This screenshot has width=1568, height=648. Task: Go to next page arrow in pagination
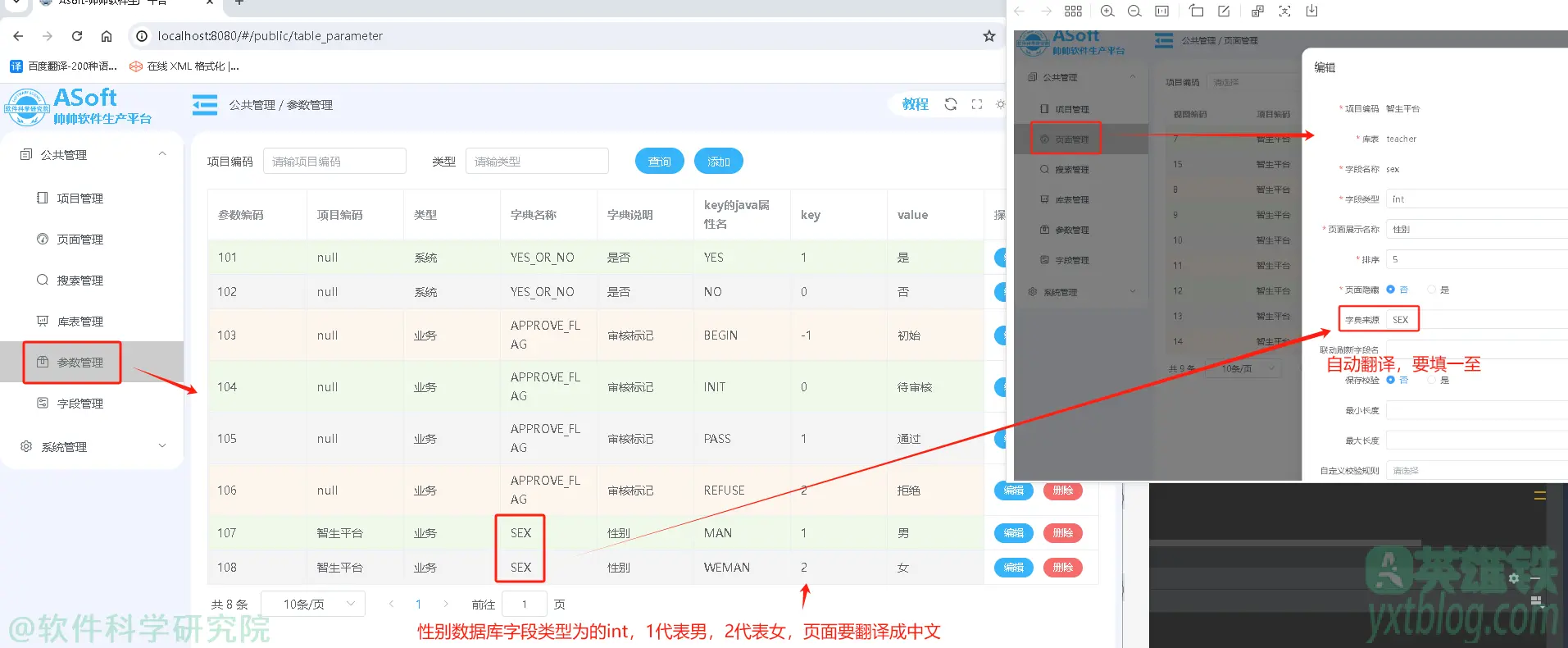(x=445, y=605)
